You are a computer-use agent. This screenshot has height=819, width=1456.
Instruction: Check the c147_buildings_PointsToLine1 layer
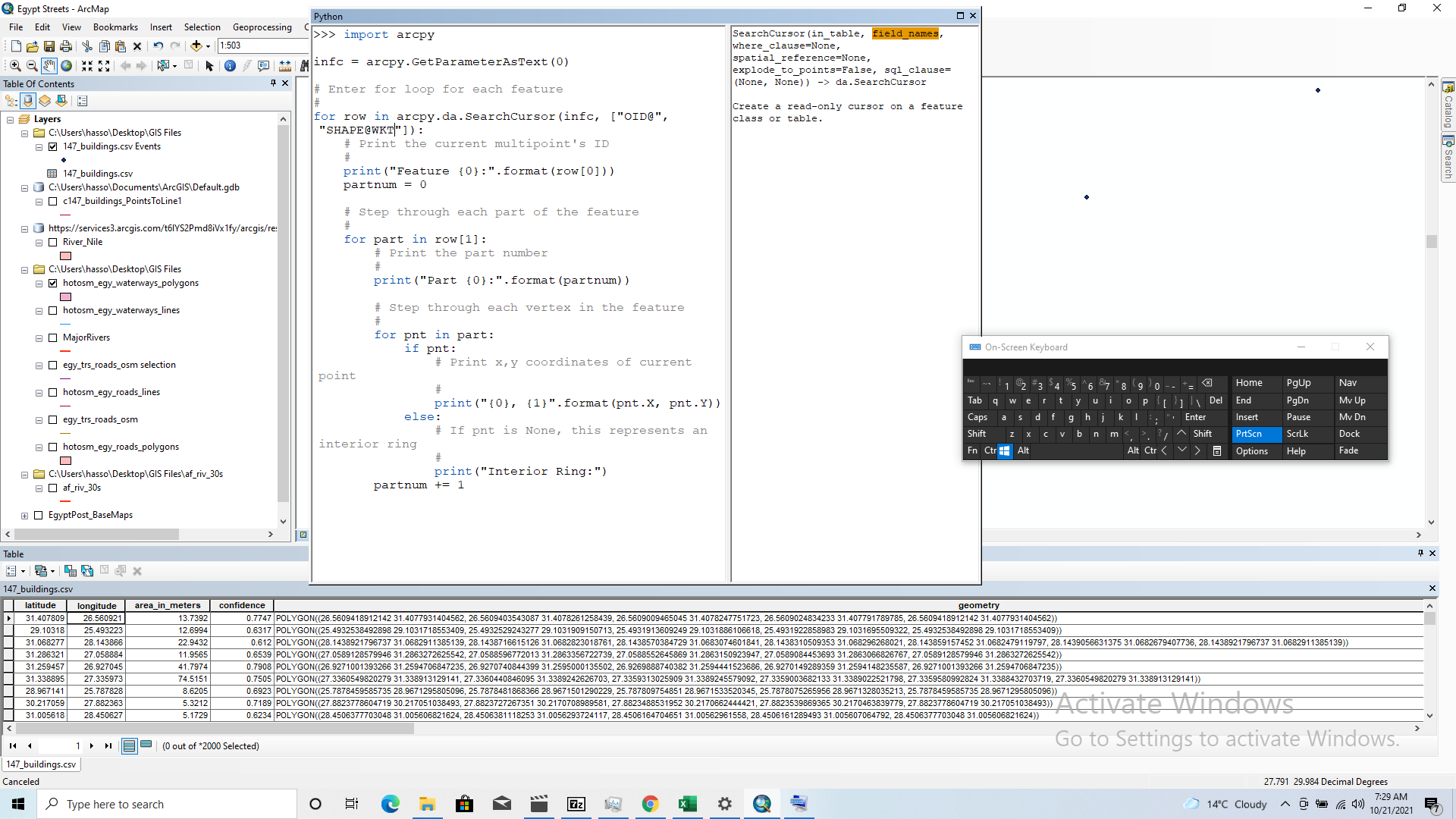click(x=53, y=201)
